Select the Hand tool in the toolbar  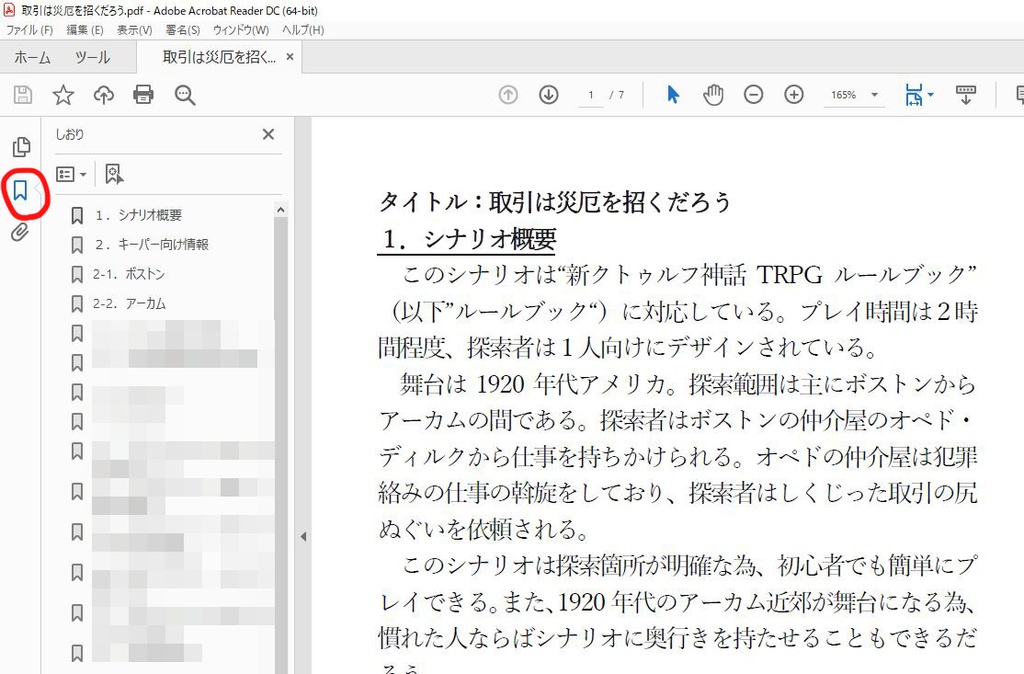pyautogui.click(x=714, y=94)
